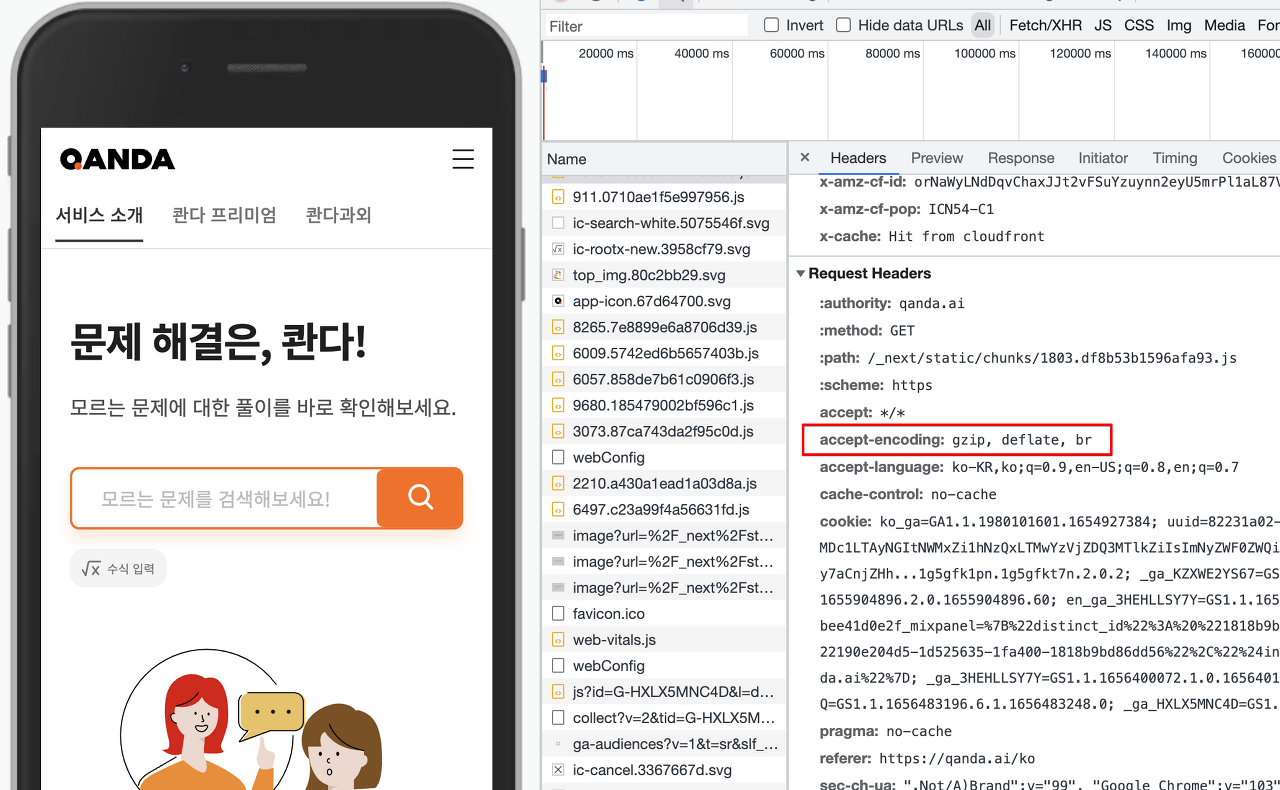Select the 서비스 소개 tab

(99, 215)
